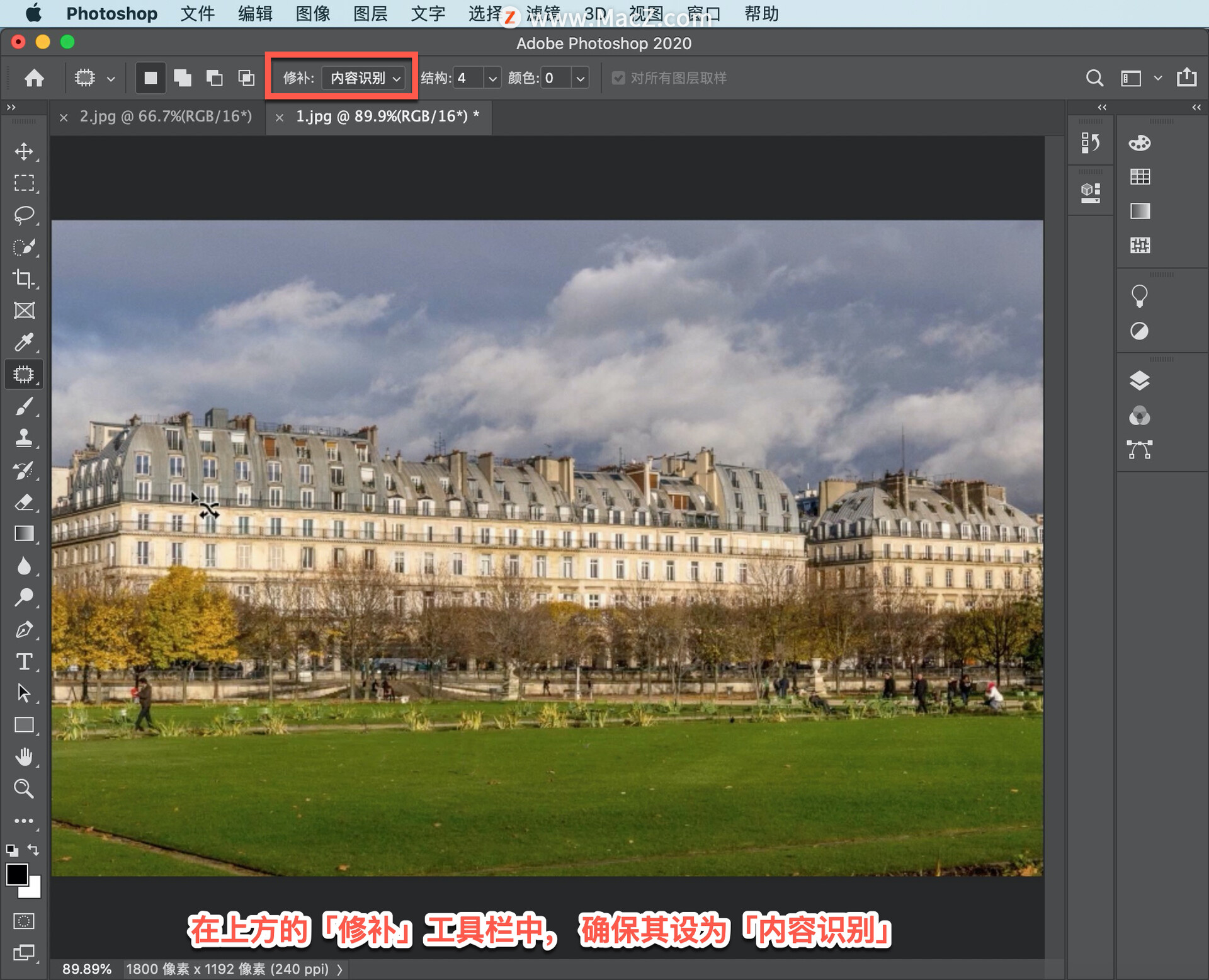Expand the collapsed History panel column
The height and width of the screenshot is (980, 1209).
[x=1102, y=108]
